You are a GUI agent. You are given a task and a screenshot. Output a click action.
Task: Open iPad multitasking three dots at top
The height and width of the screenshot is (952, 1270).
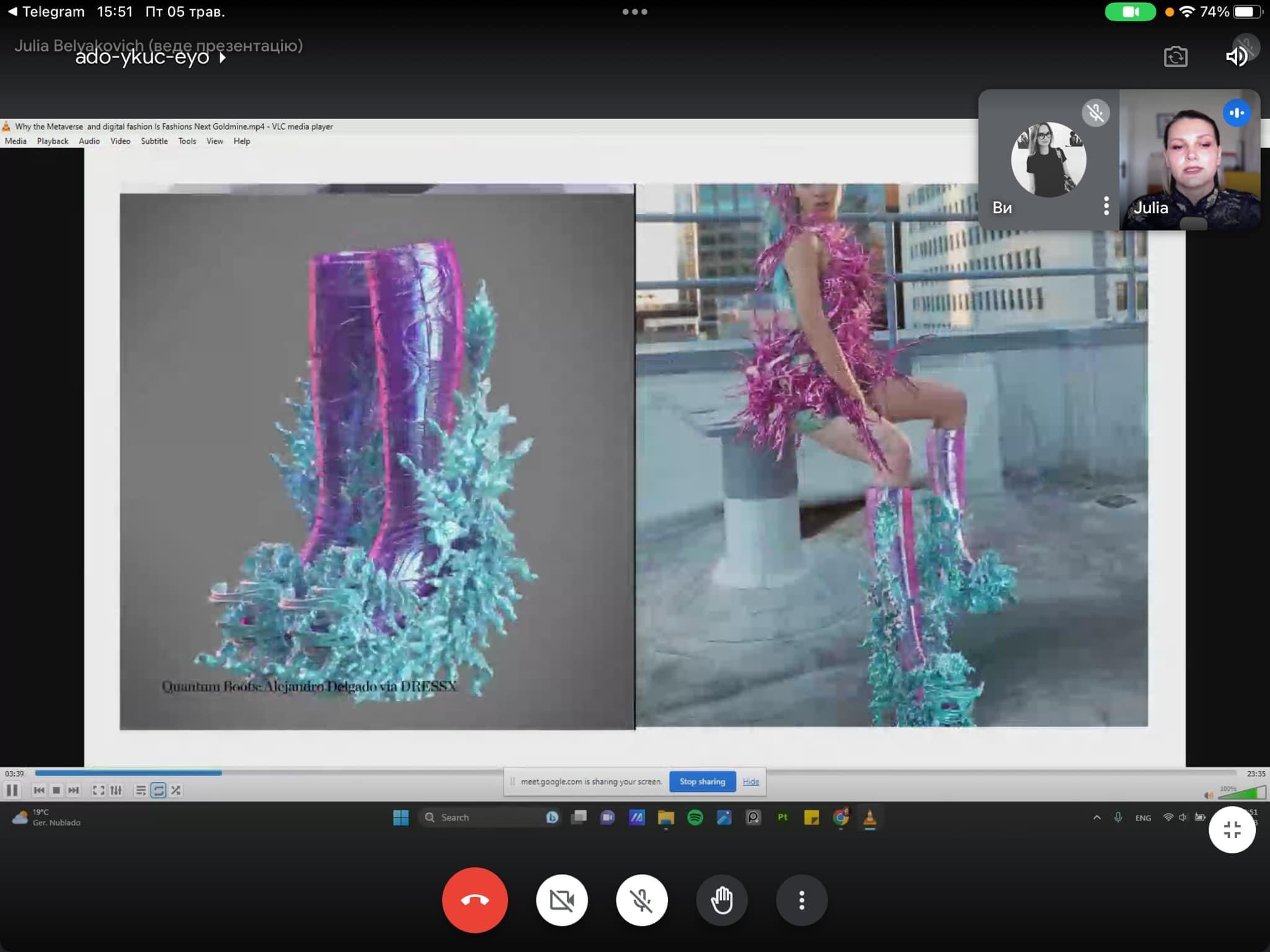point(635,12)
